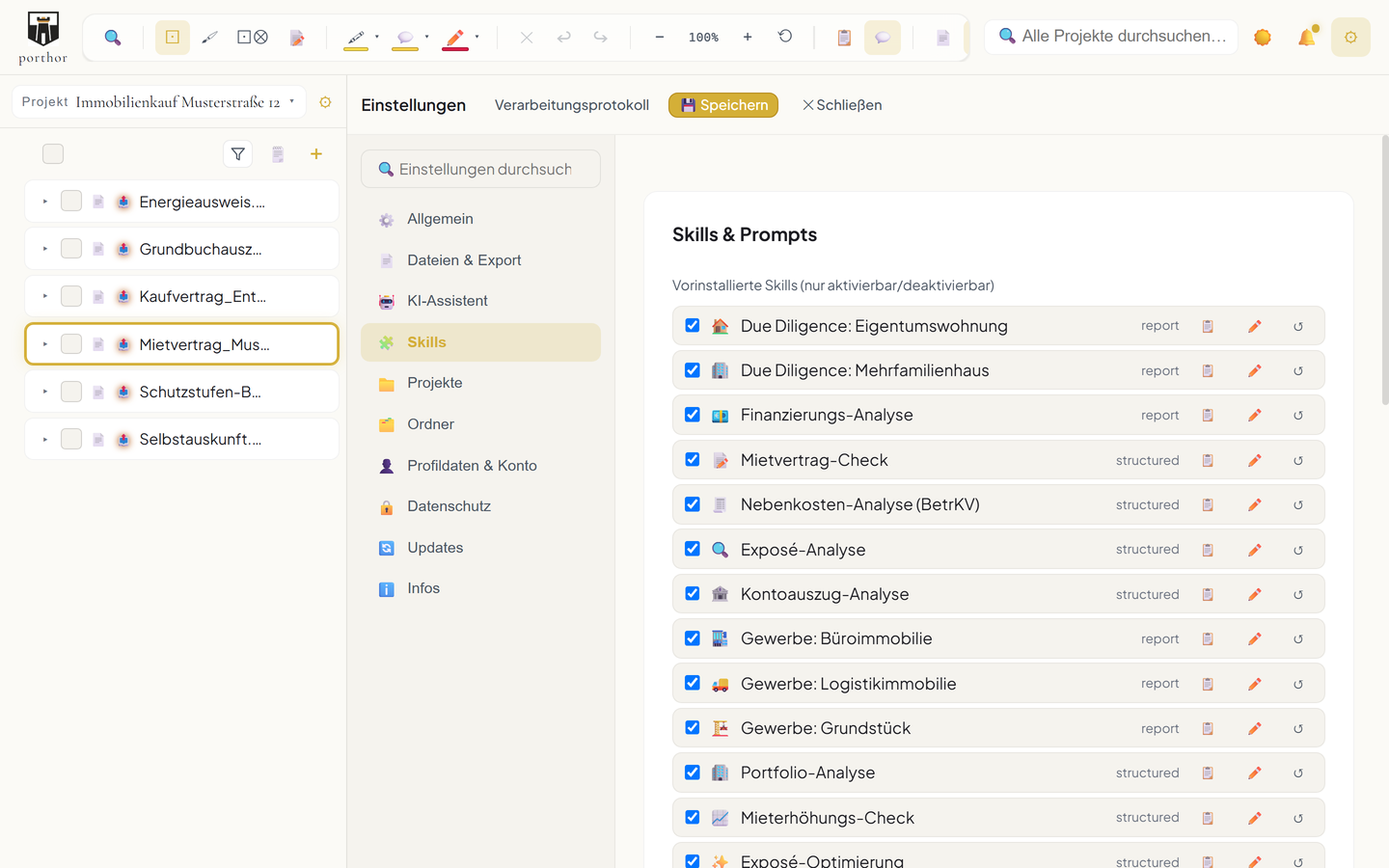1389x868 pixels.
Task: Toggle the highlighted chat bubble toolbar button
Action: (883, 38)
